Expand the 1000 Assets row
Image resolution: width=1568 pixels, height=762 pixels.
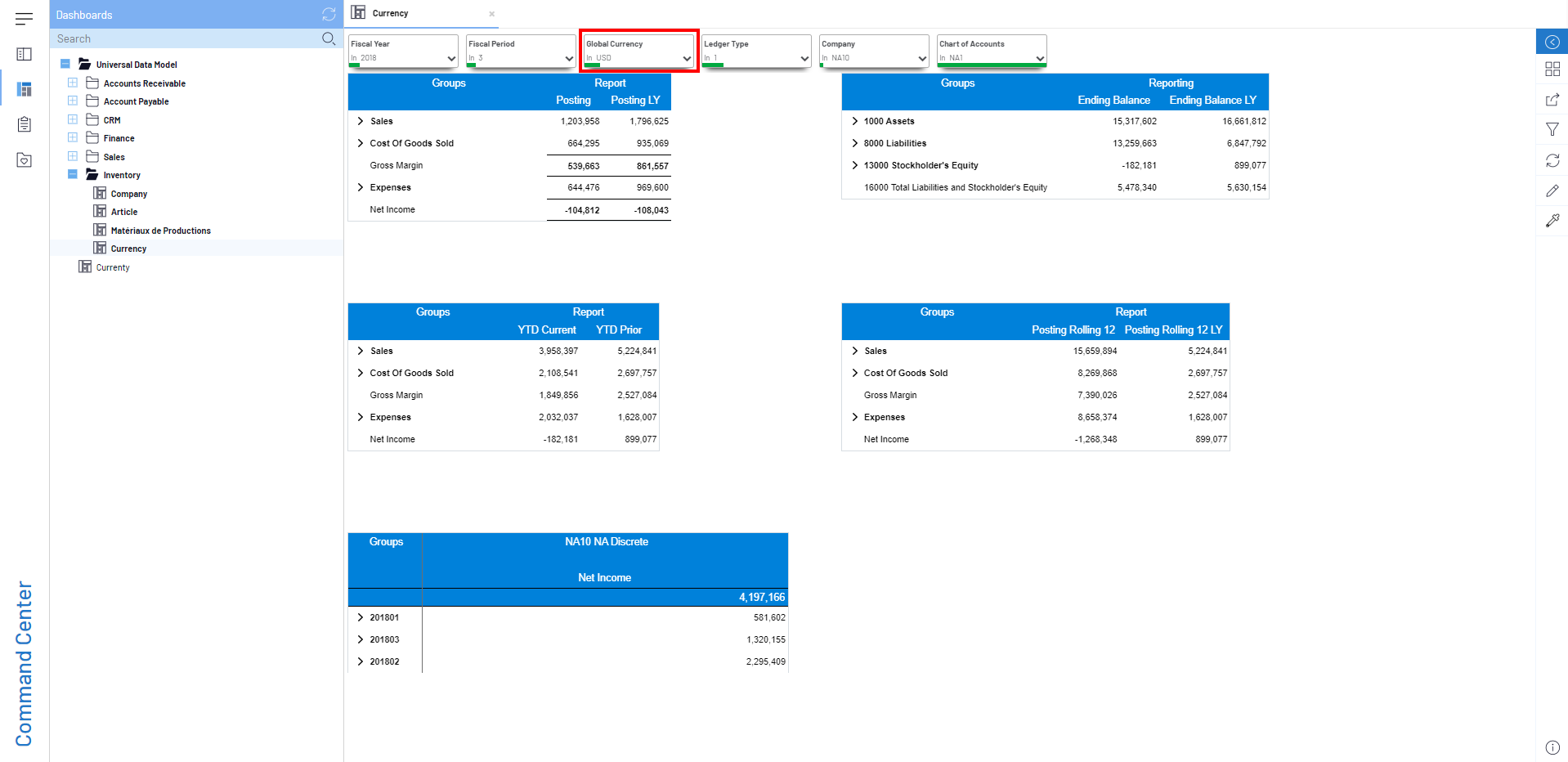tap(854, 121)
